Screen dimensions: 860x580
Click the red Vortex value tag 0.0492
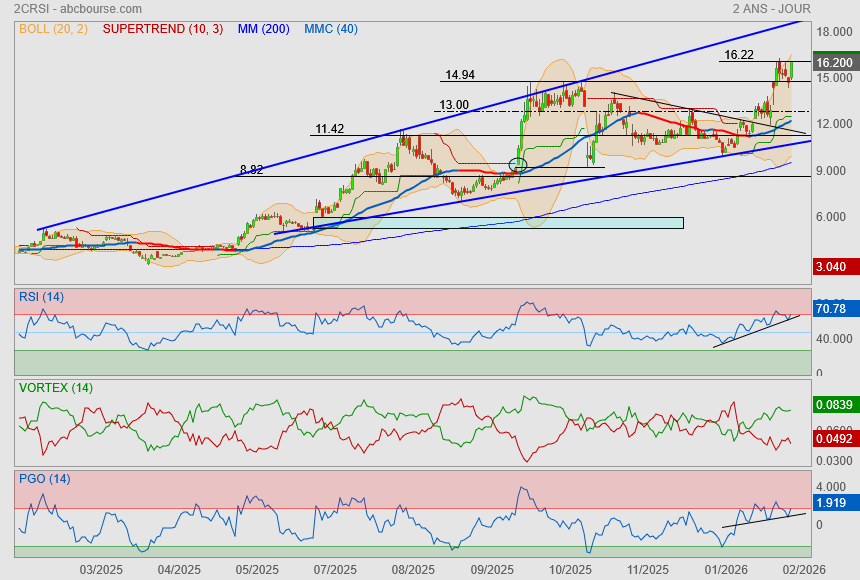pyautogui.click(x=833, y=437)
